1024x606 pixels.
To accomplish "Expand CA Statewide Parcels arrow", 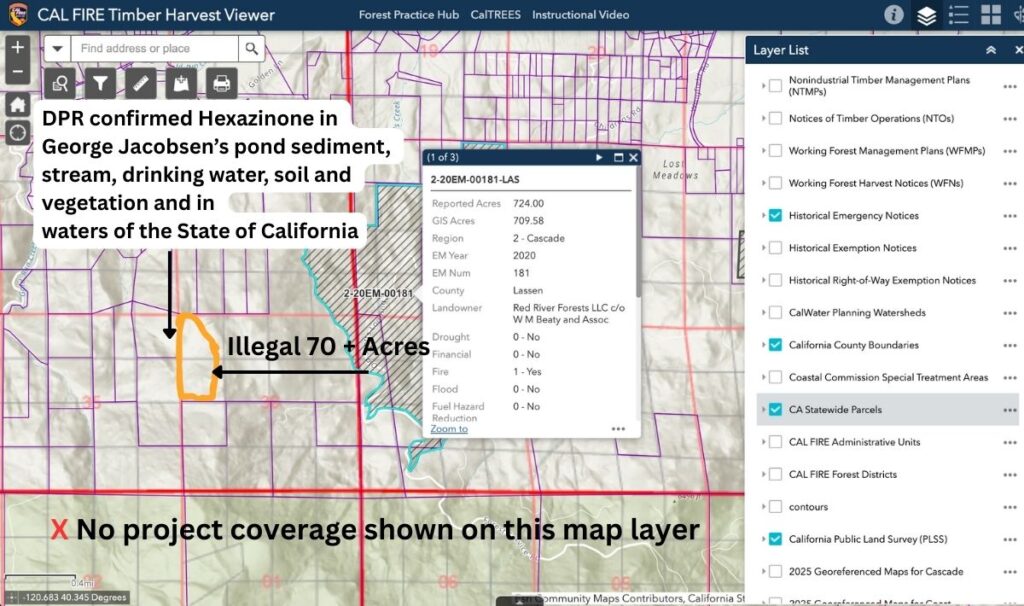I will 763,409.
